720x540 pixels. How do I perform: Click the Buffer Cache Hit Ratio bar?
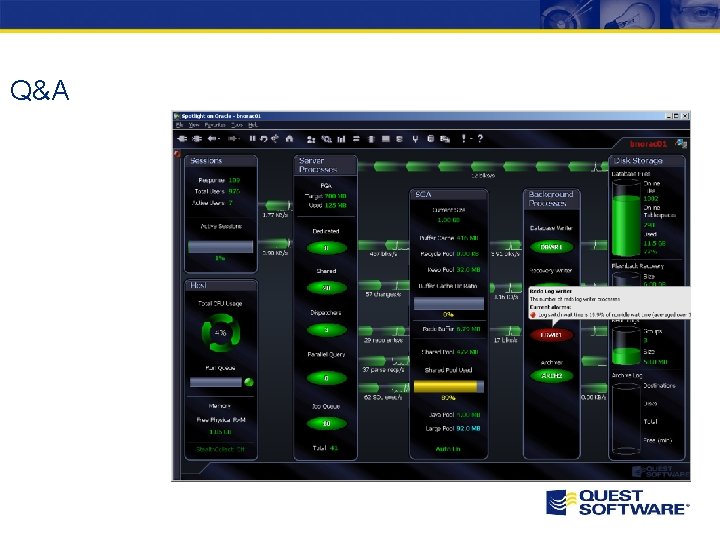(449, 303)
